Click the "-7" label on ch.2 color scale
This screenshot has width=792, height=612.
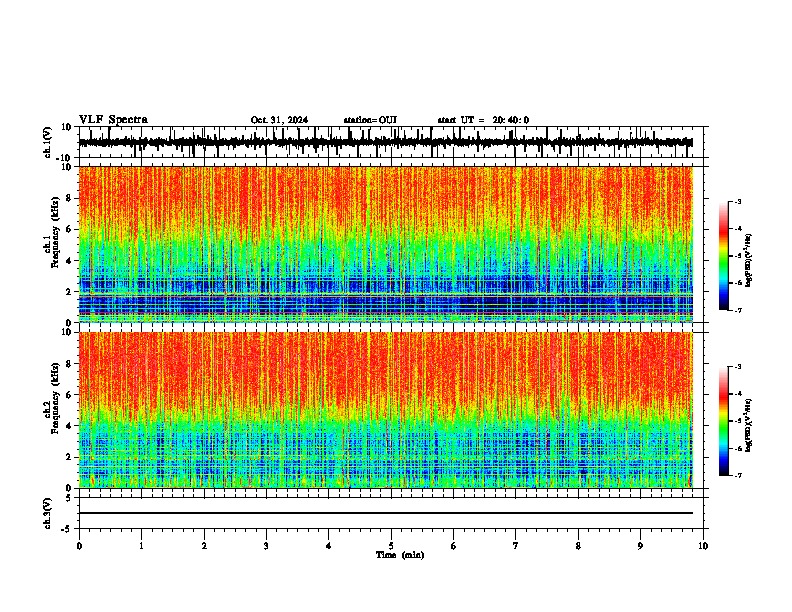pyautogui.click(x=738, y=475)
